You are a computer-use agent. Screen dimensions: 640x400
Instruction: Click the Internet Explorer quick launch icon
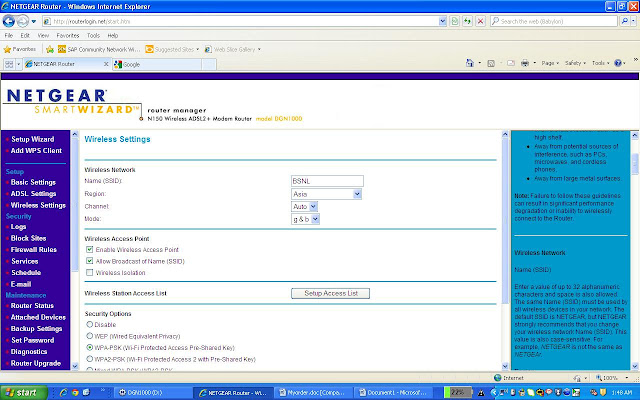(63, 393)
